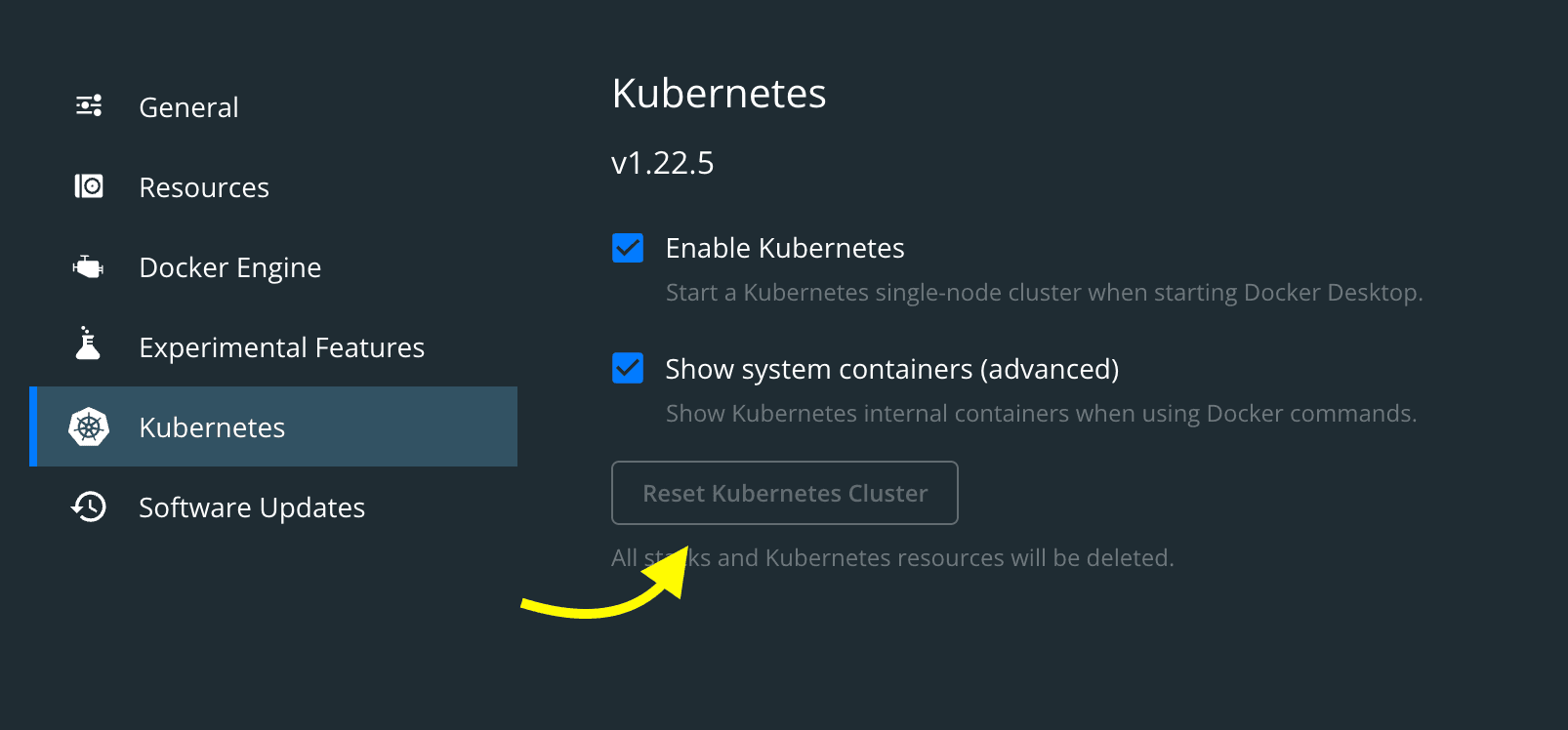1568x730 pixels.
Task: Click the Show system containers description text
Action: click(x=1041, y=413)
